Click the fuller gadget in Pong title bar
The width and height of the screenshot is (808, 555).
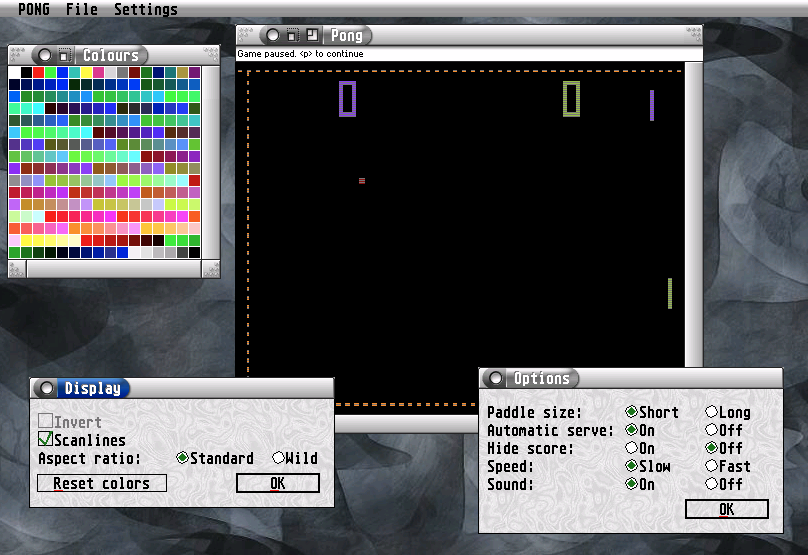tap(312, 35)
